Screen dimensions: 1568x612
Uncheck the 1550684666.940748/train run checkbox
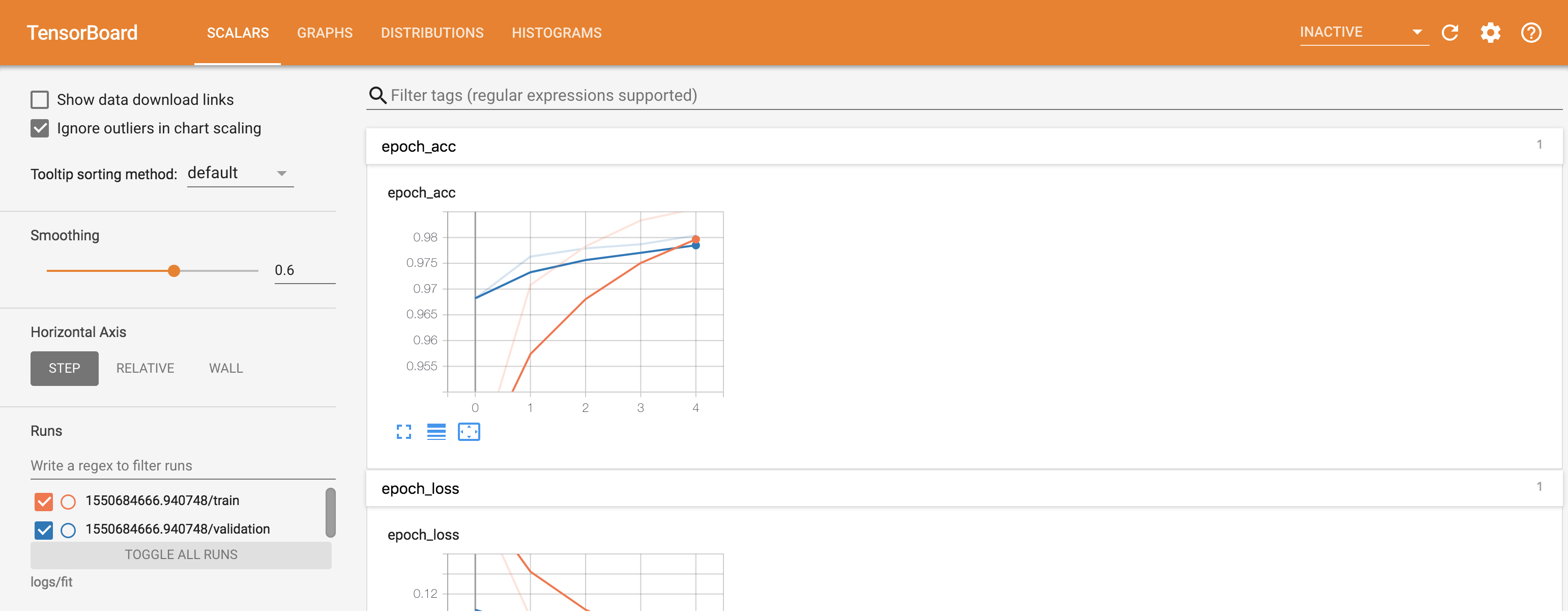44,502
